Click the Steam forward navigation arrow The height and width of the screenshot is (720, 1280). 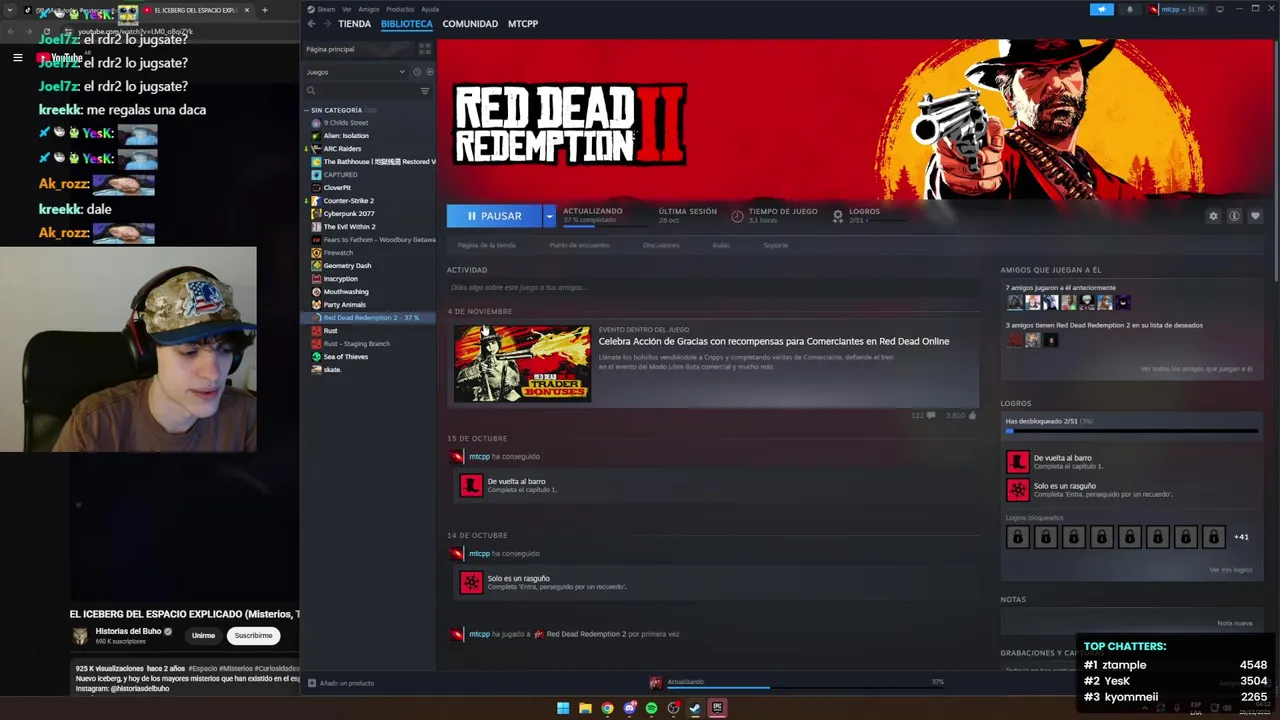point(326,24)
